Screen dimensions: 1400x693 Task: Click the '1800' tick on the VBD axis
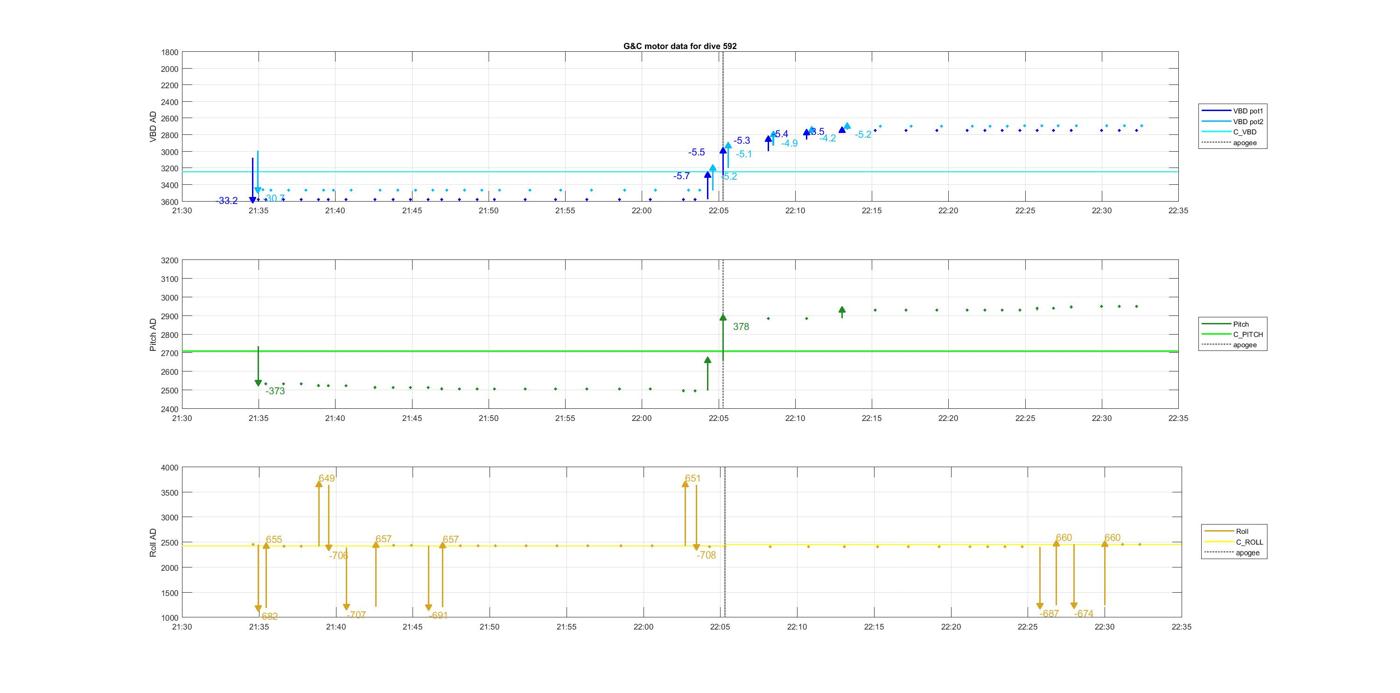(170, 52)
